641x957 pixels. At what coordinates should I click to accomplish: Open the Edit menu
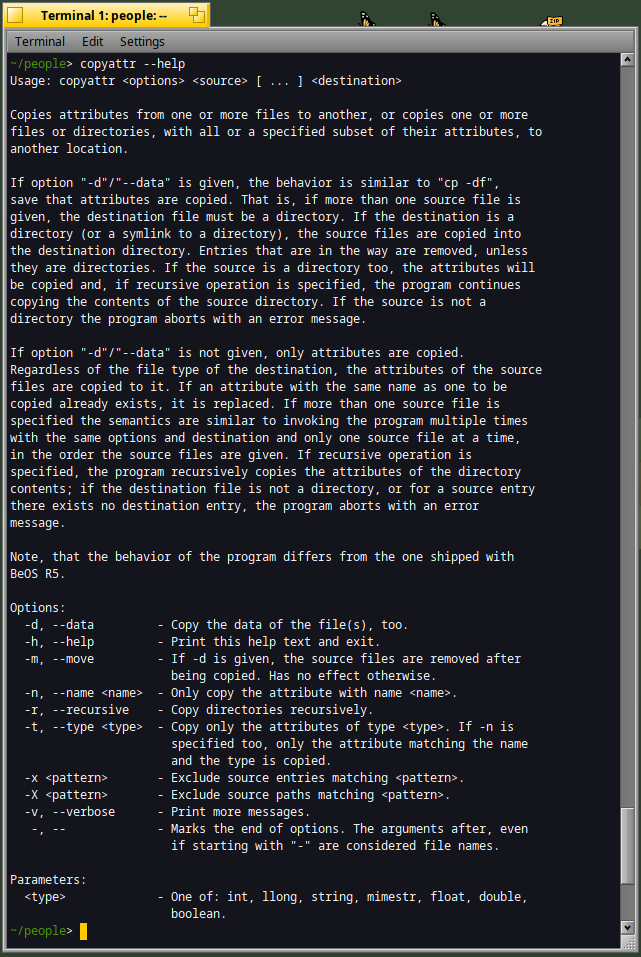92,42
